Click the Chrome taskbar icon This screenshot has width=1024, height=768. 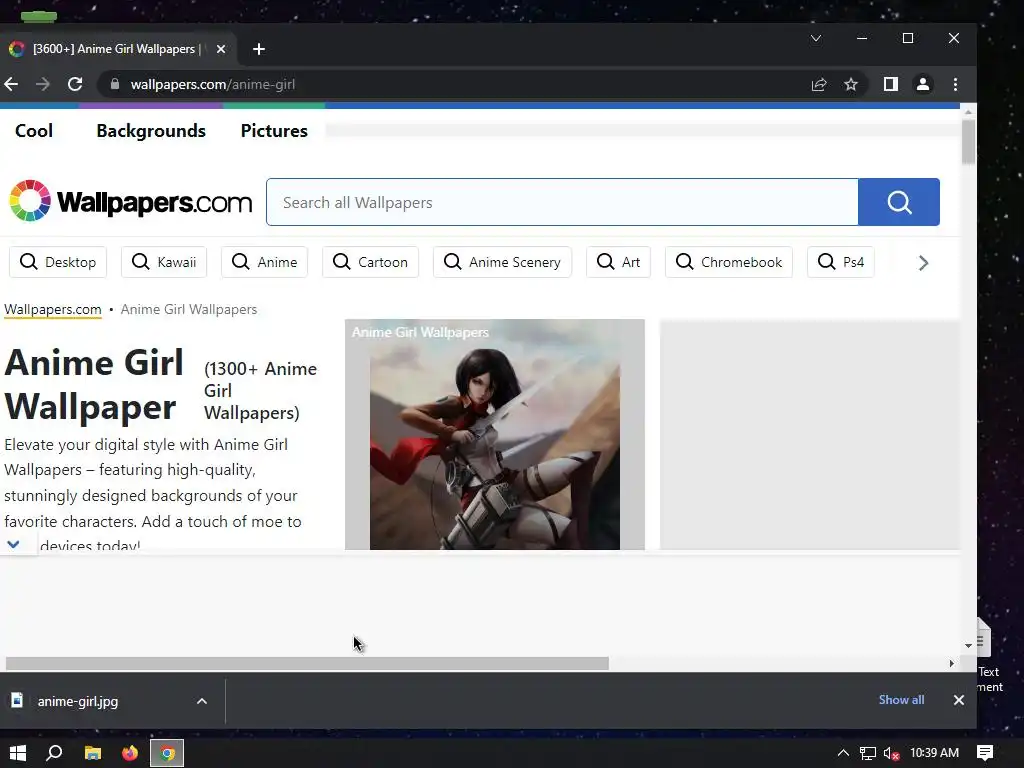(167, 753)
